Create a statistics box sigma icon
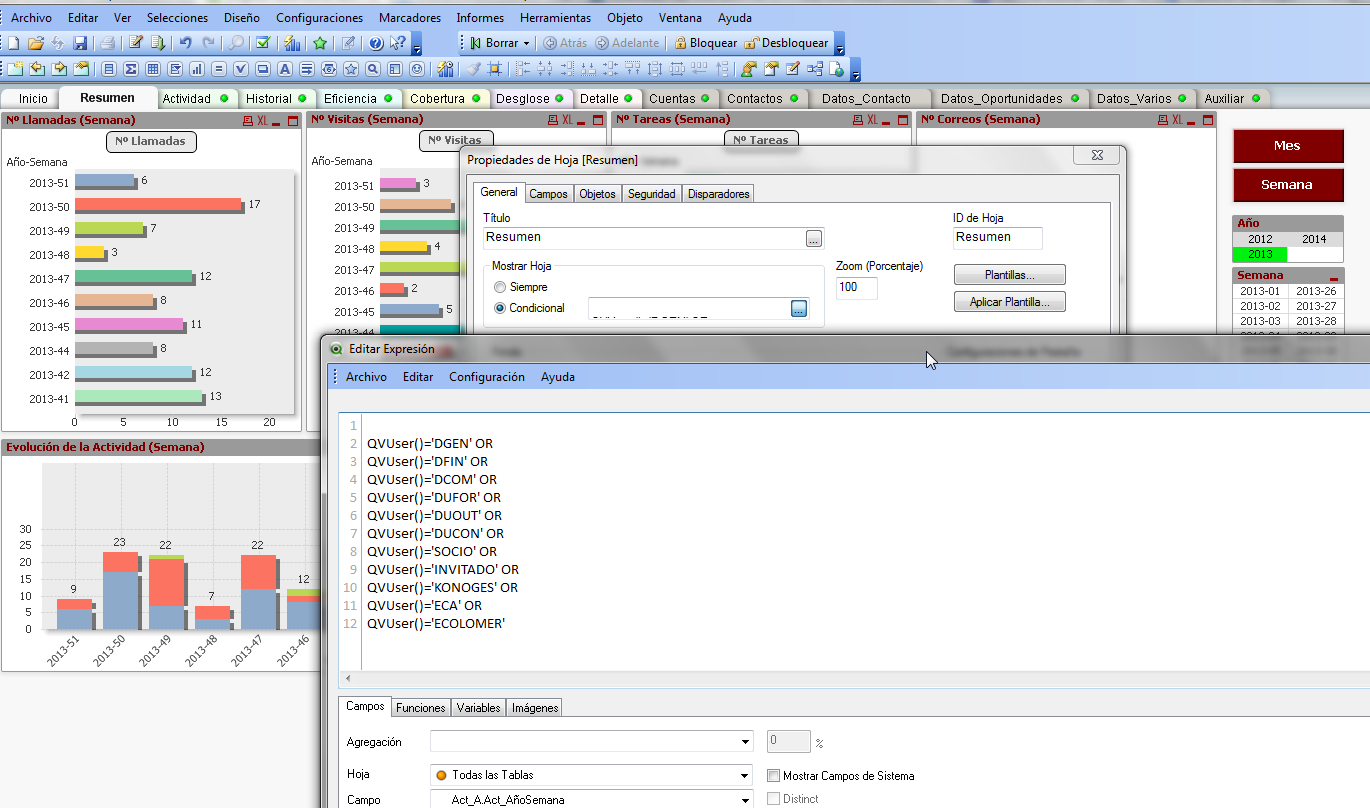The width and height of the screenshot is (1370, 808). click(x=130, y=69)
